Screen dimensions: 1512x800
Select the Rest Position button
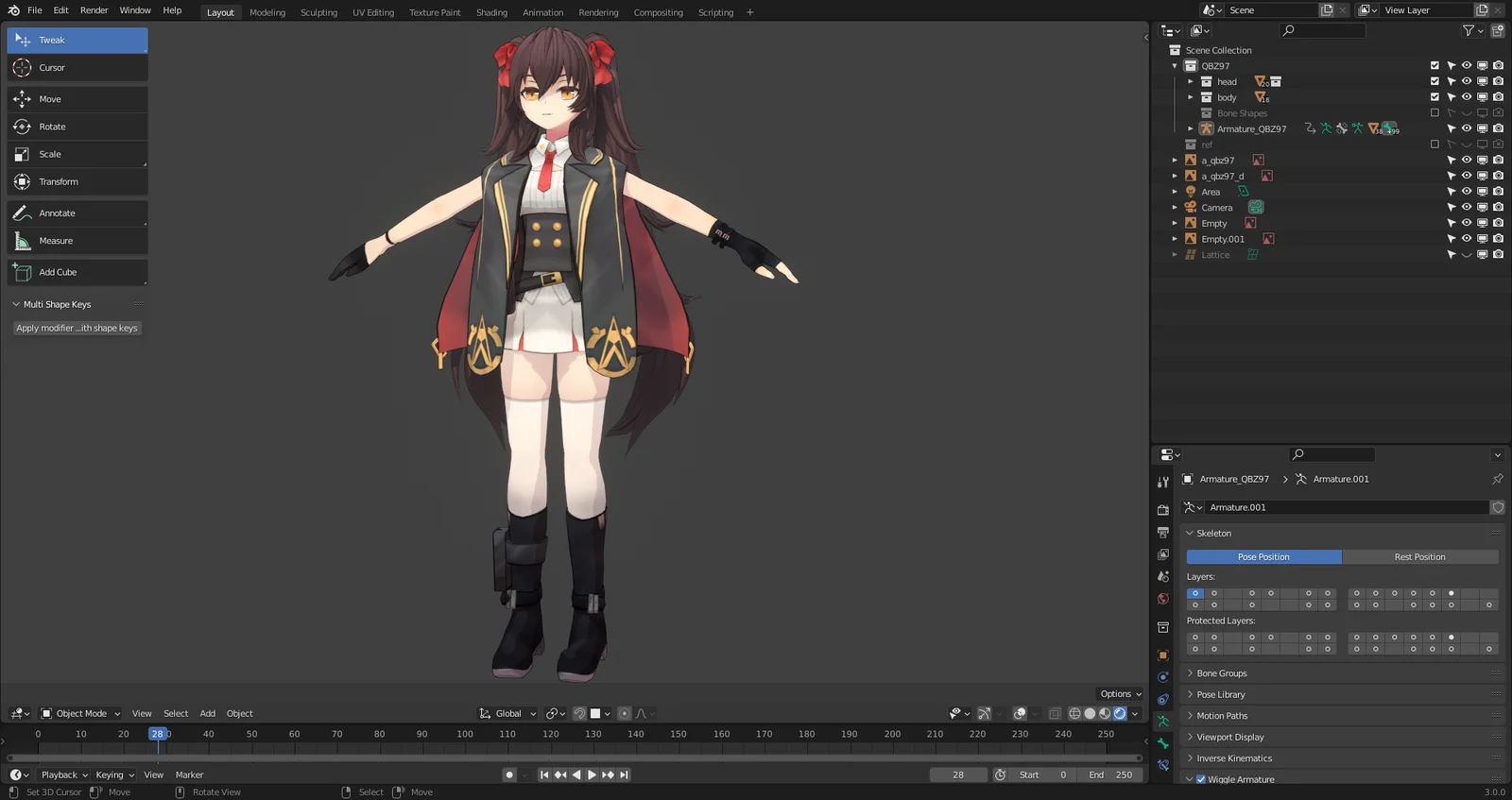pyautogui.click(x=1420, y=557)
